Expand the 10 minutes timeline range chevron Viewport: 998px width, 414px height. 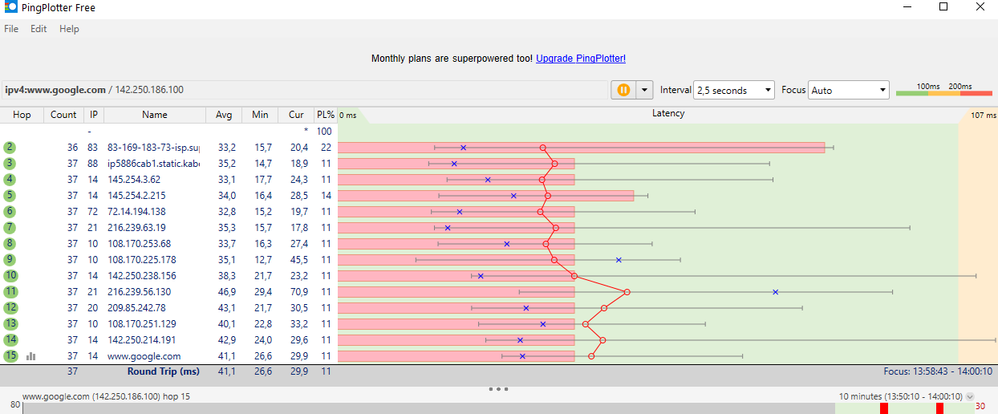tap(969, 396)
